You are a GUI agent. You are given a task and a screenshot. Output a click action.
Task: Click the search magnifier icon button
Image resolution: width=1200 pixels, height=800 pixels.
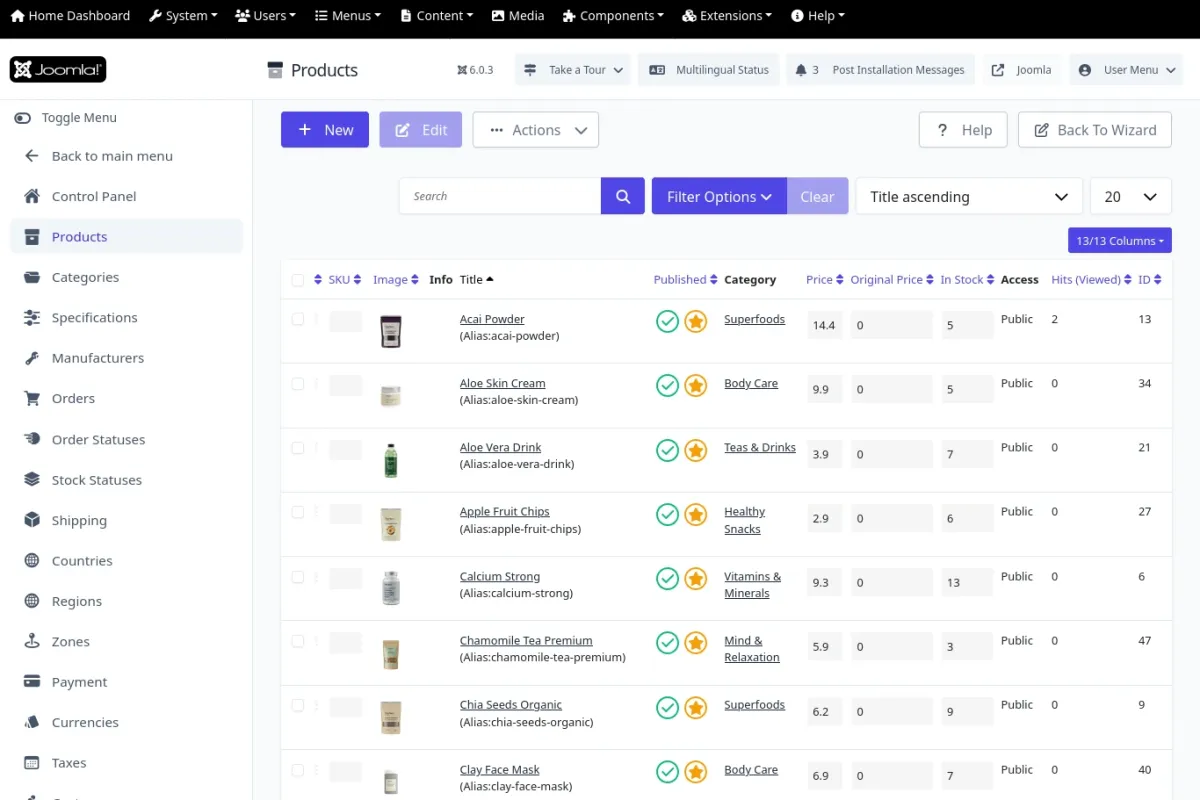coord(623,197)
